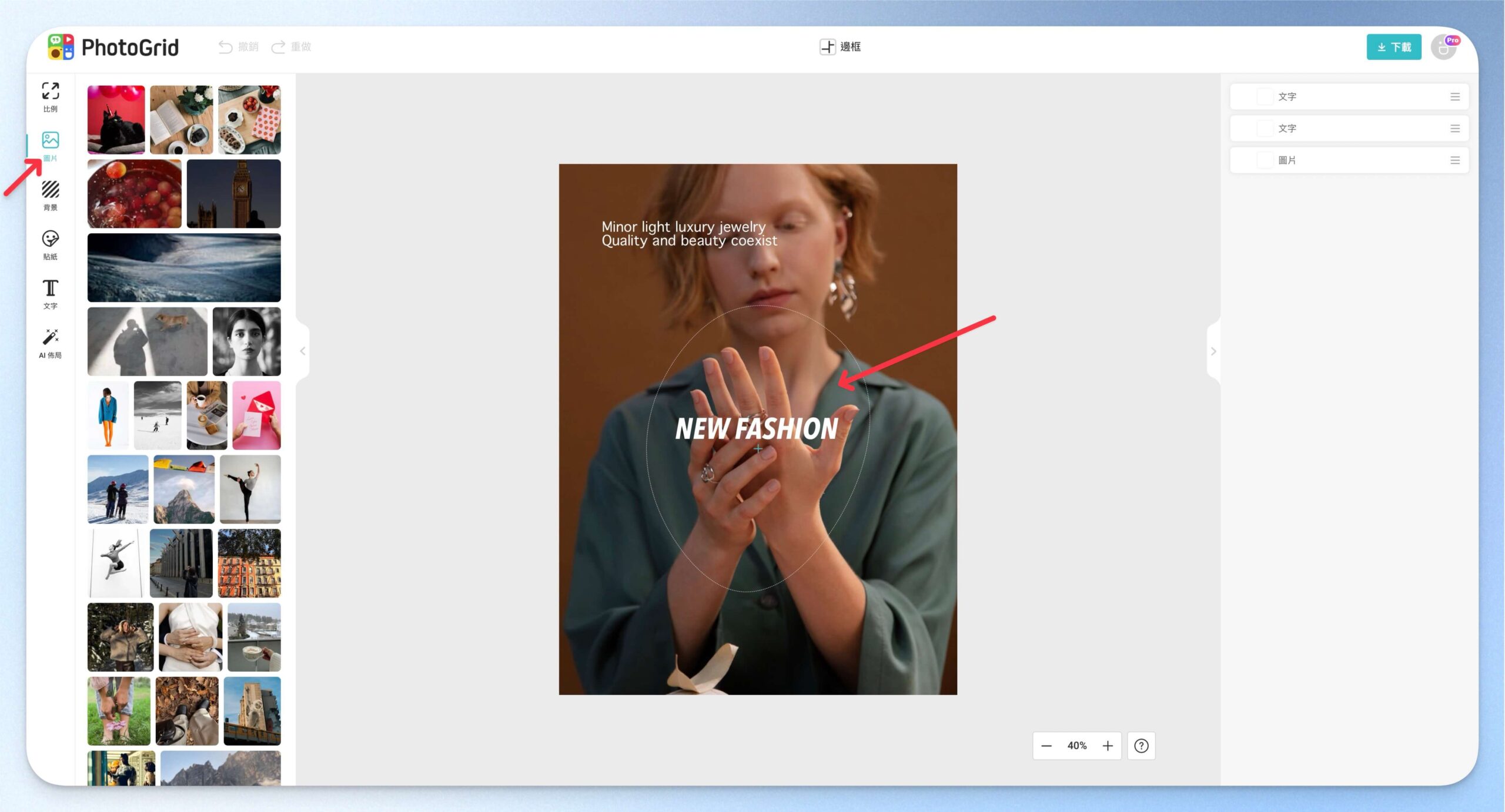Open the 背景 background tool

pyautogui.click(x=51, y=196)
